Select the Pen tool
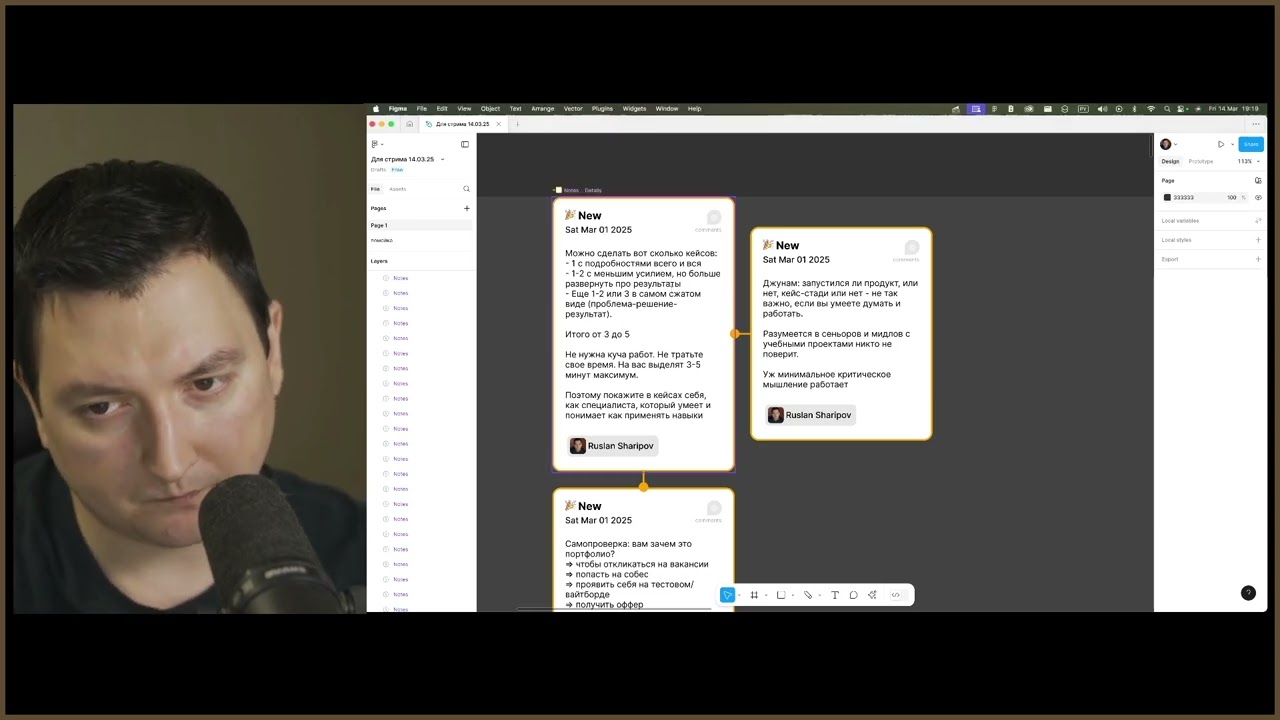Image resolution: width=1280 pixels, height=720 pixels. click(x=808, y=595)
